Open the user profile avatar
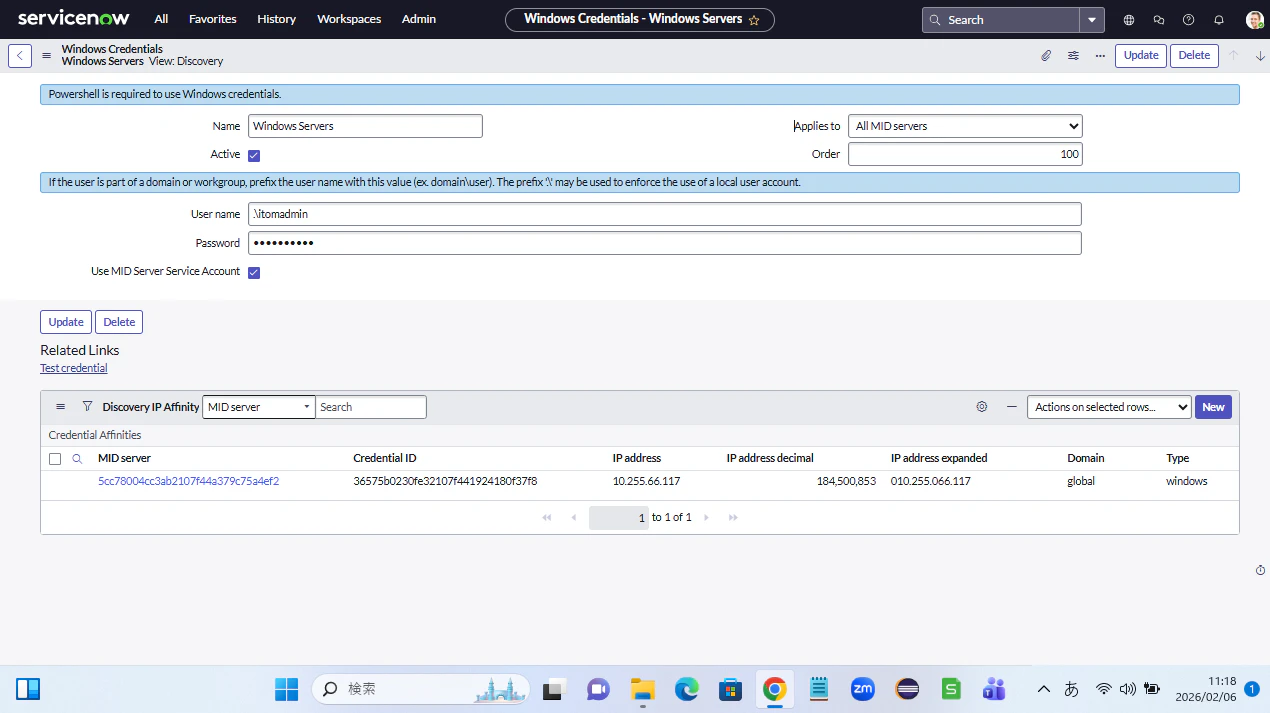This screenshot has width=1270, height=713. tap(1254, 20)
